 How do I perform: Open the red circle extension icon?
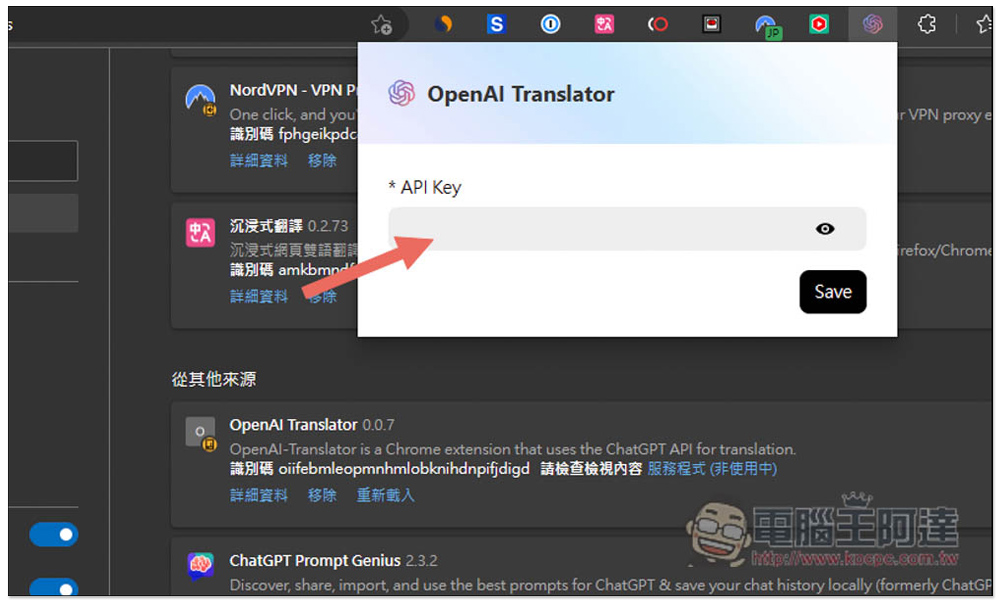(x=658, y=24)
